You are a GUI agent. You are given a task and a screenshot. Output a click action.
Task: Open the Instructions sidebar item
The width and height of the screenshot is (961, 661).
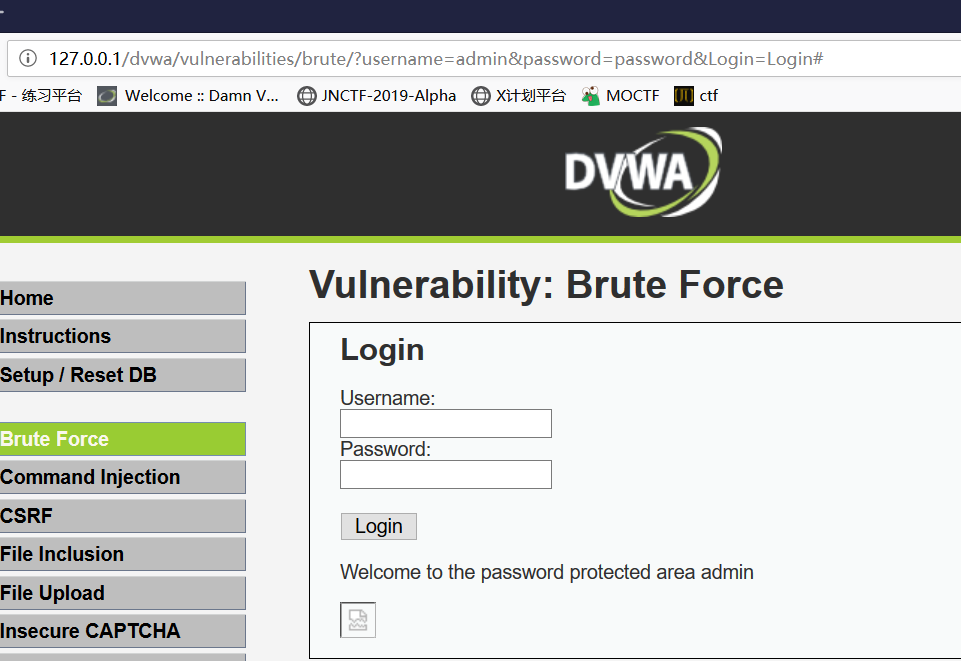point(122,336)
